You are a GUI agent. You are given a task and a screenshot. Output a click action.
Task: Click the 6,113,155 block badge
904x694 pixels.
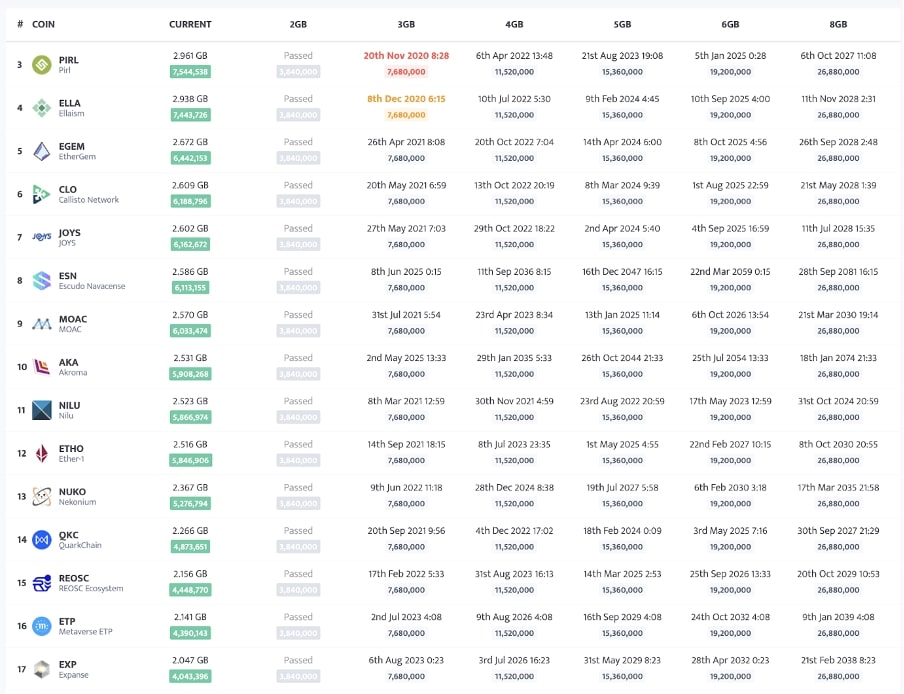(190, 288)
